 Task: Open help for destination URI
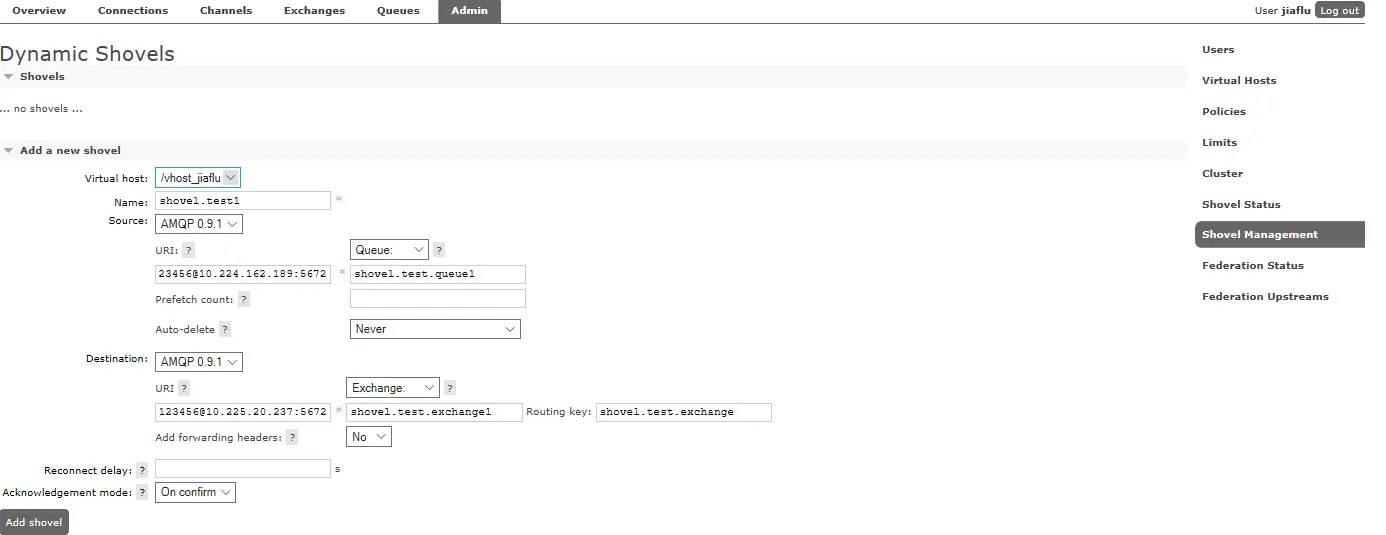pyautogui.click(x=184, y=388)
